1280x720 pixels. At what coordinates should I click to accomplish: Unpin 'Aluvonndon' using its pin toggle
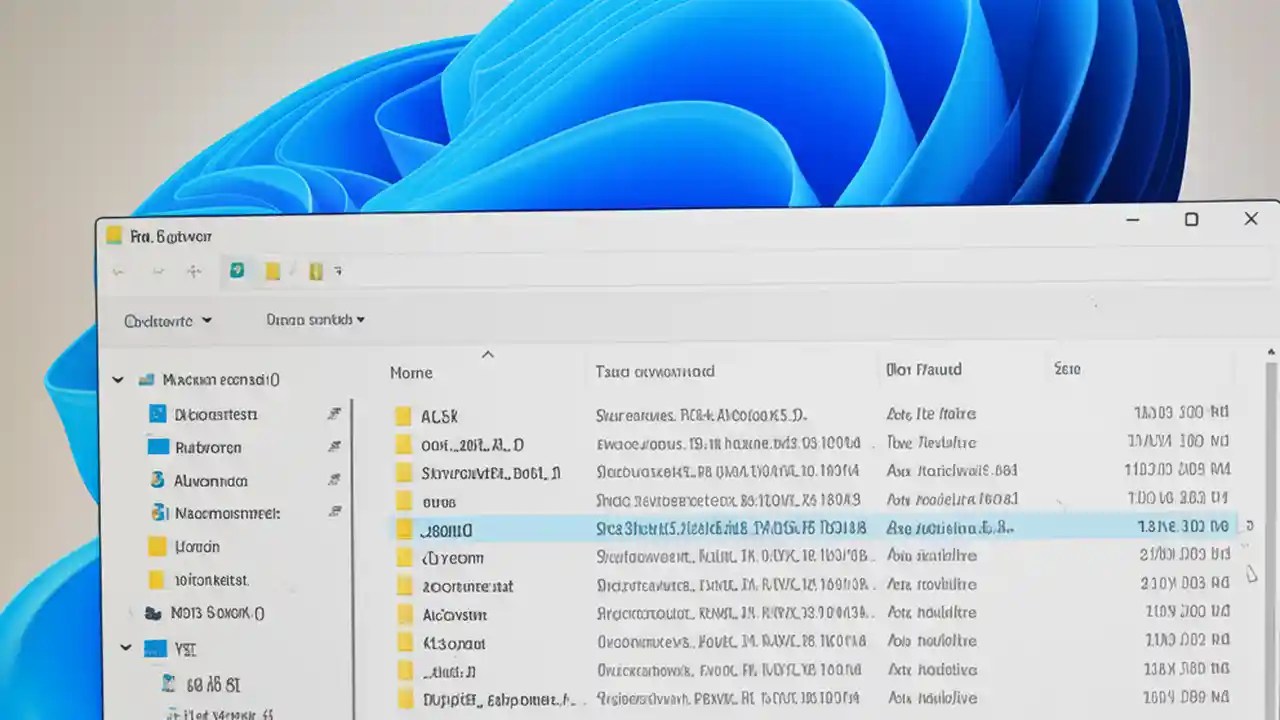(334, 480)
